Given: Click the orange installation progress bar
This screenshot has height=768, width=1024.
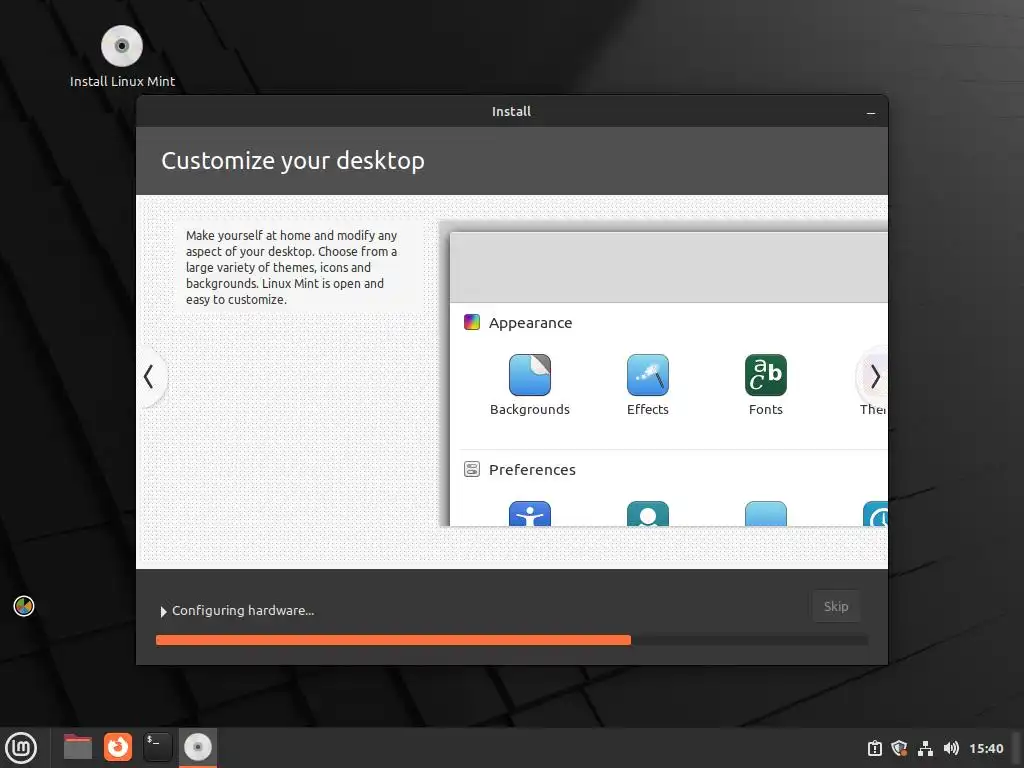Looking at the screenshot, I should pos(393,641).
